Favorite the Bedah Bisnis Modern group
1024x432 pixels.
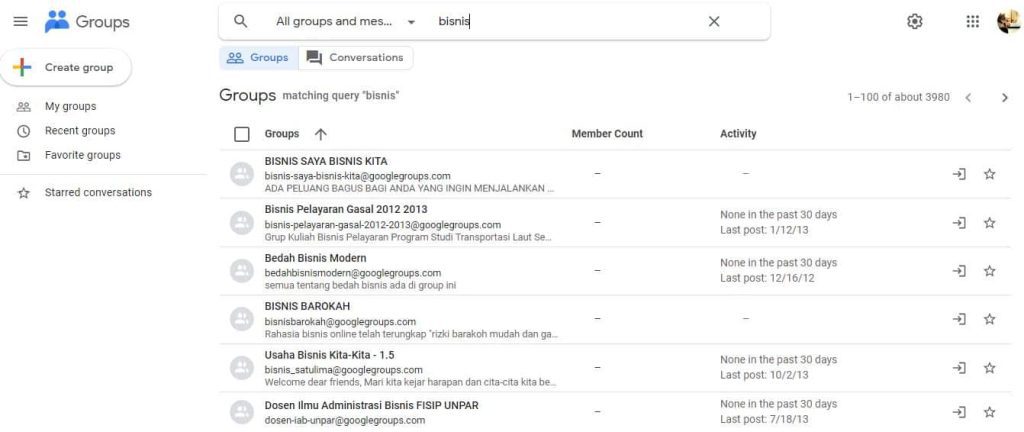(x=989, y=271)
